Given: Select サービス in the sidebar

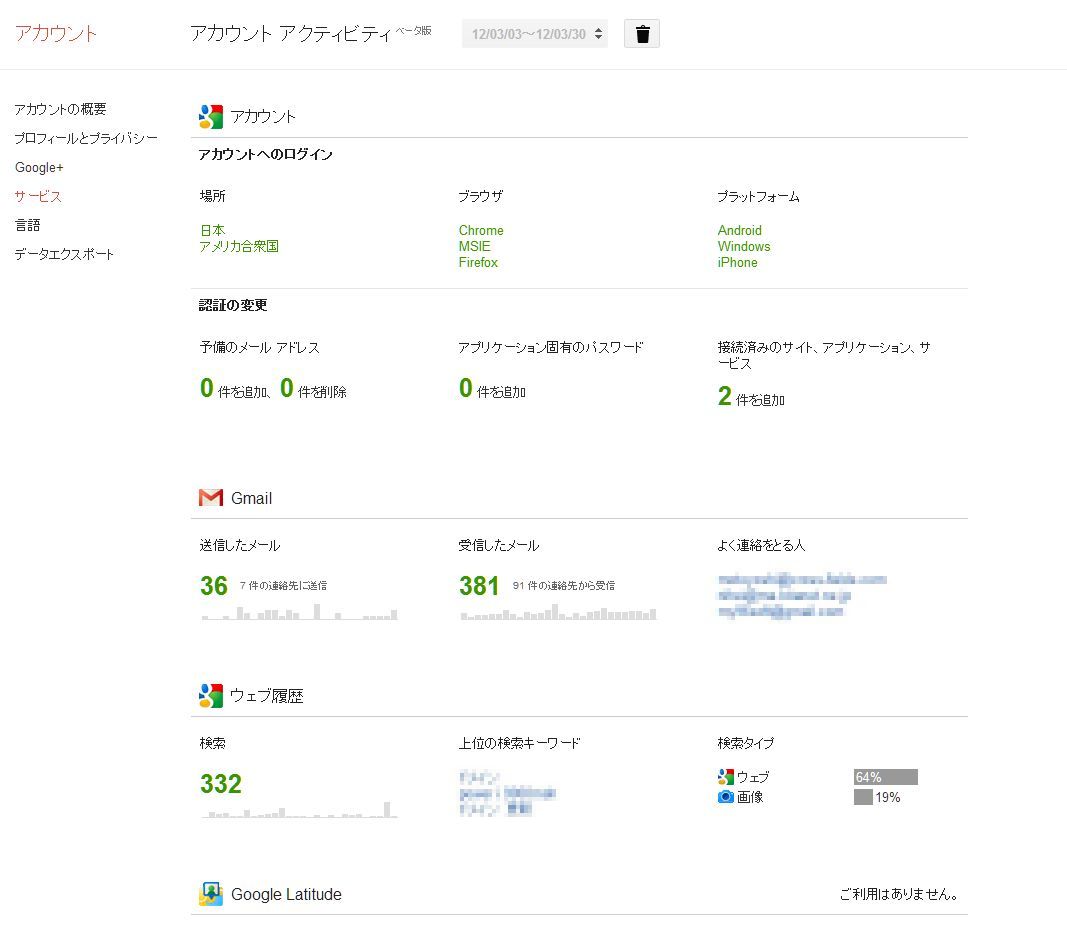Looking at the screenshot, I should tap(38, 196).
